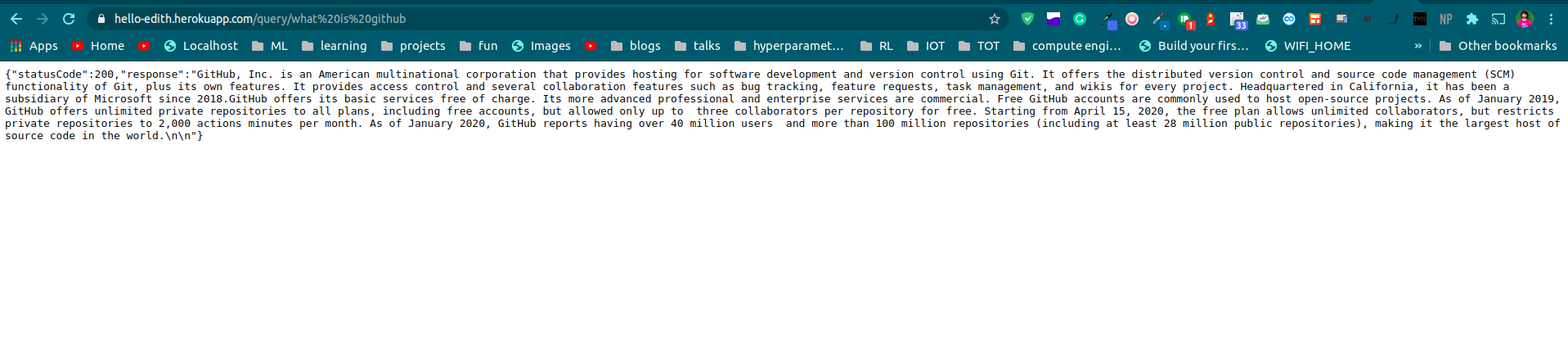Open the fun bookmarks folder

coord(478,46)
